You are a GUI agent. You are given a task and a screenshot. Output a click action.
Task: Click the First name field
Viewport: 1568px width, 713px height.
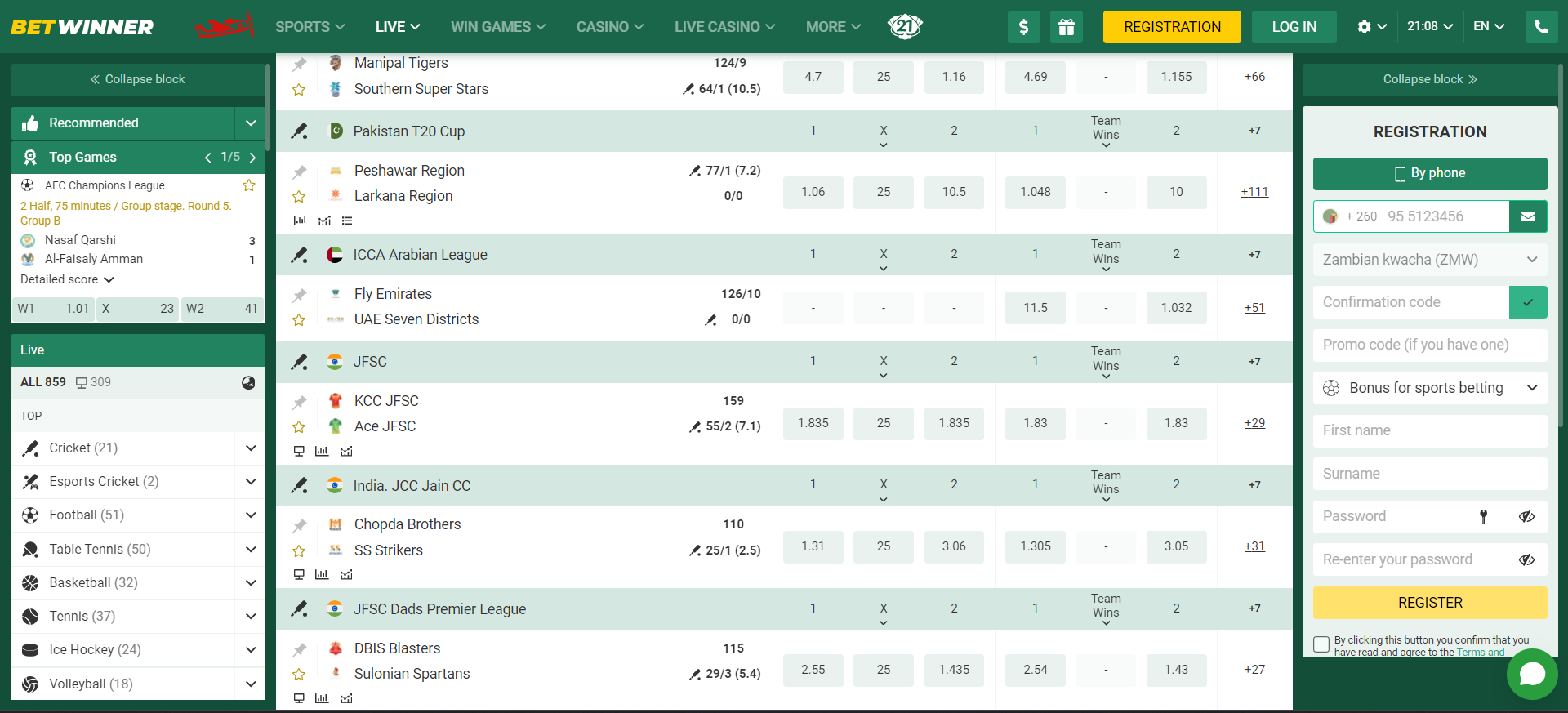[x=1430, y=430]
